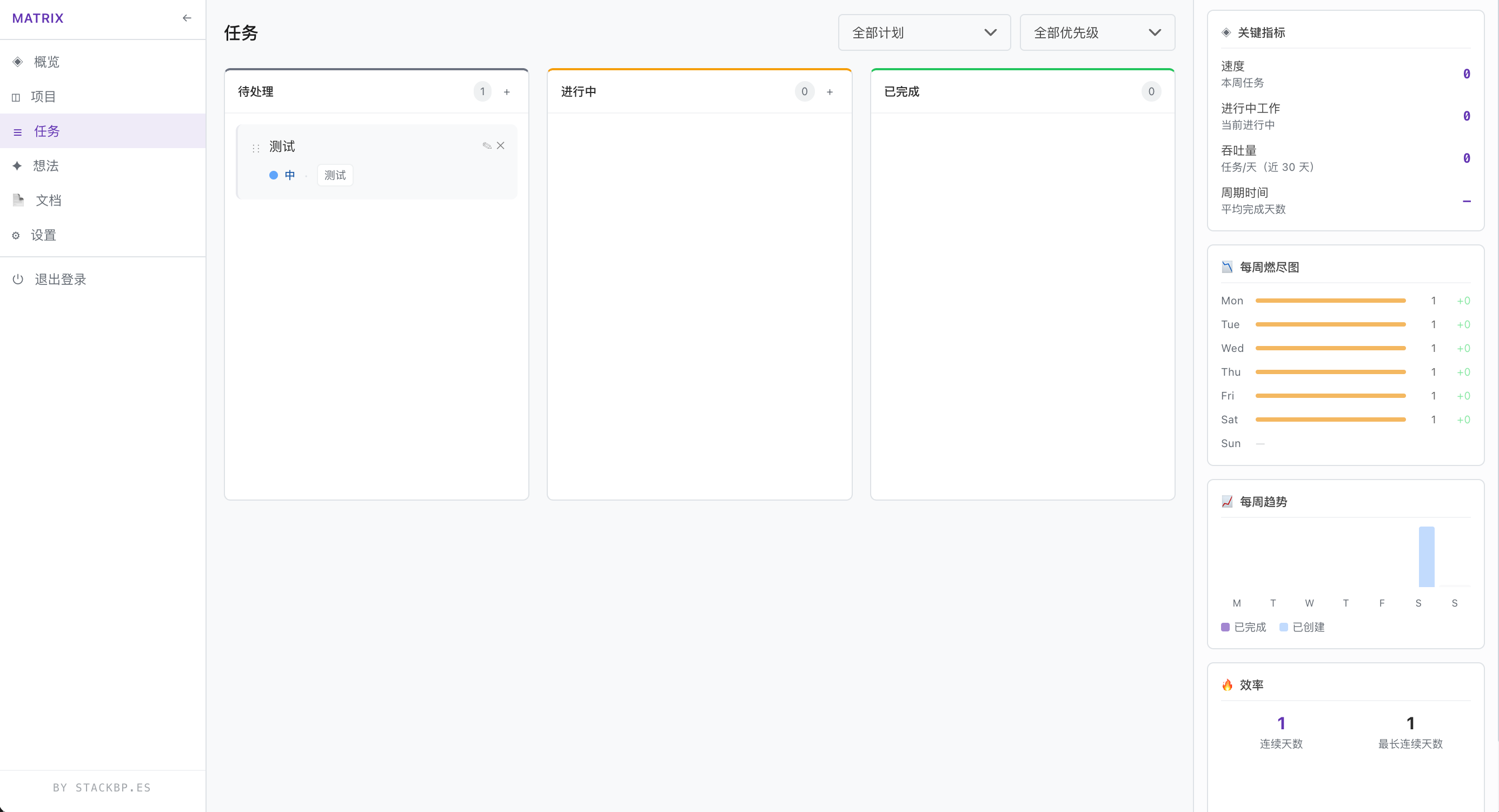Navigate to the 文档 documents page

click(103, 200)
